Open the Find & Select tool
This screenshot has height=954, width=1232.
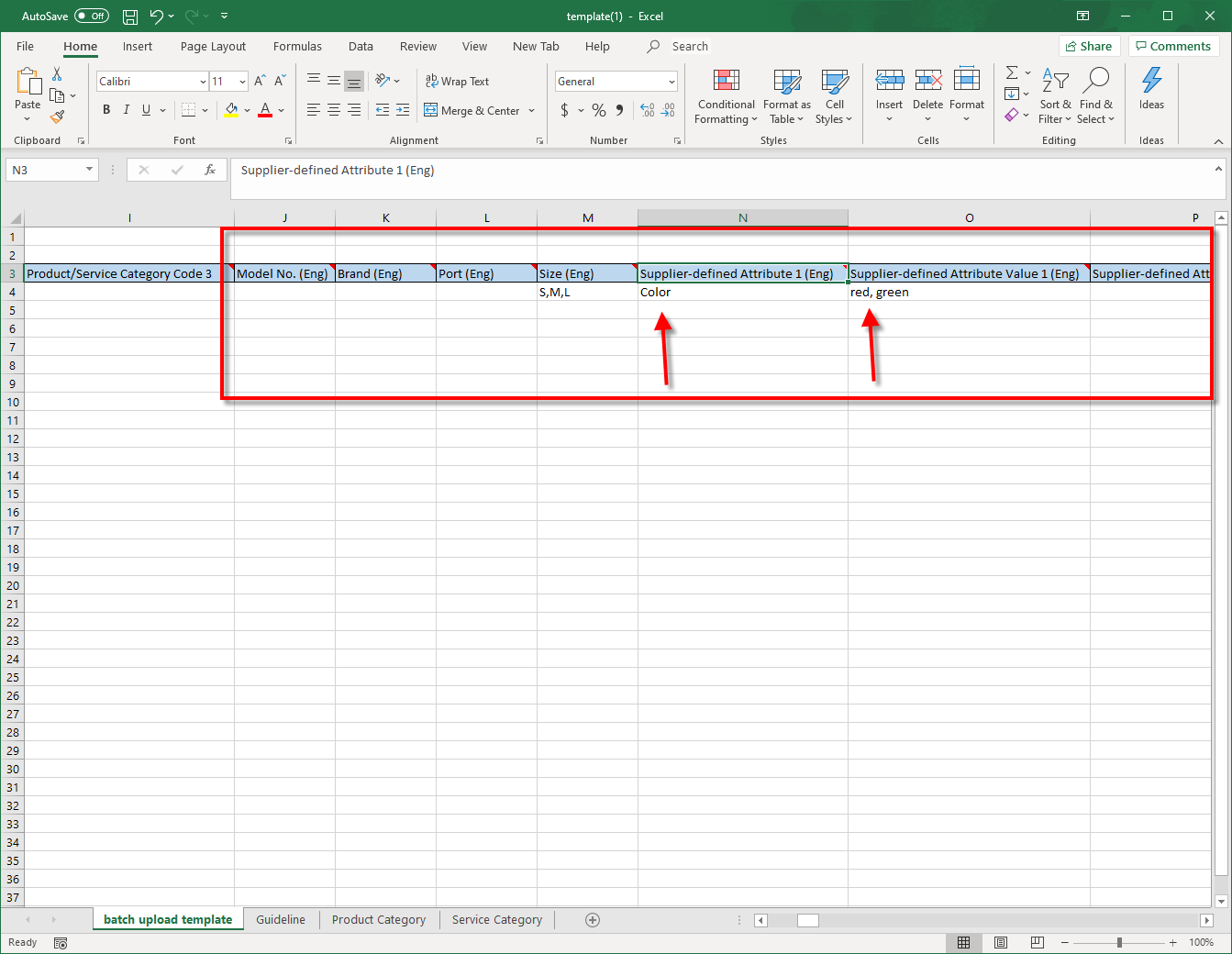[x=1095, y=96]
